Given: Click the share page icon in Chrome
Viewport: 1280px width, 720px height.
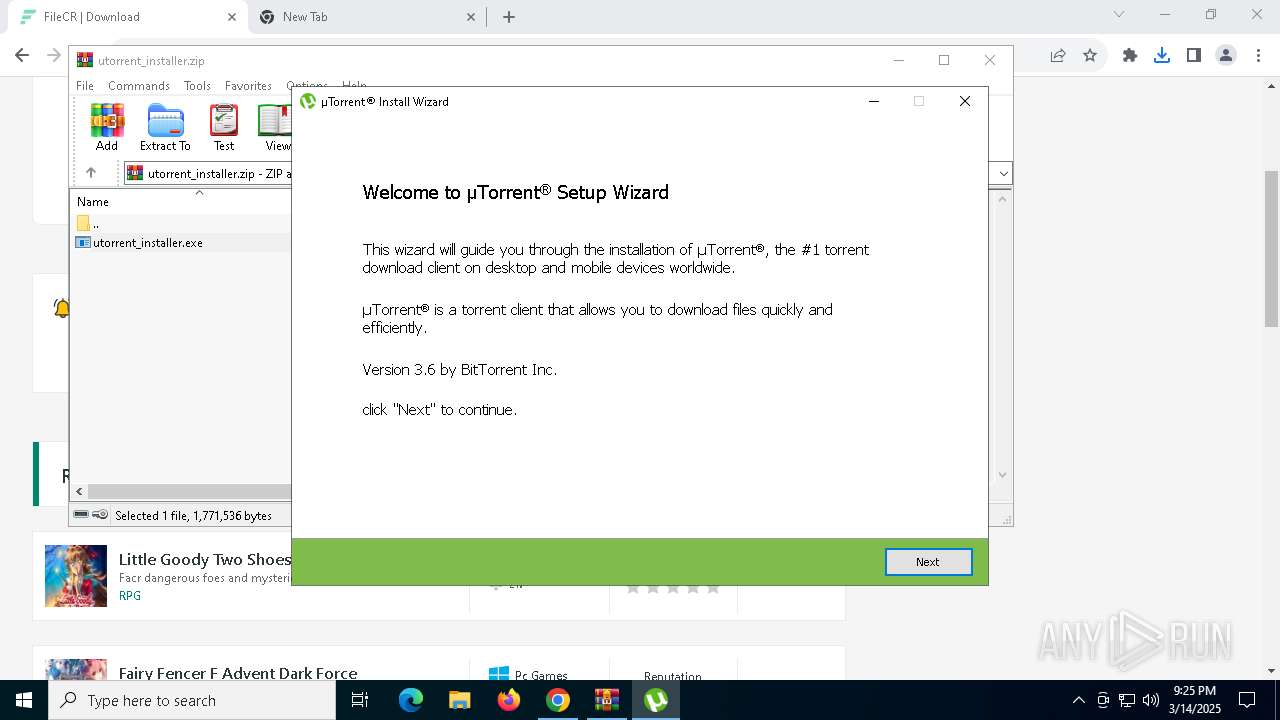Looking at the screenshot, I should 1058,56.
